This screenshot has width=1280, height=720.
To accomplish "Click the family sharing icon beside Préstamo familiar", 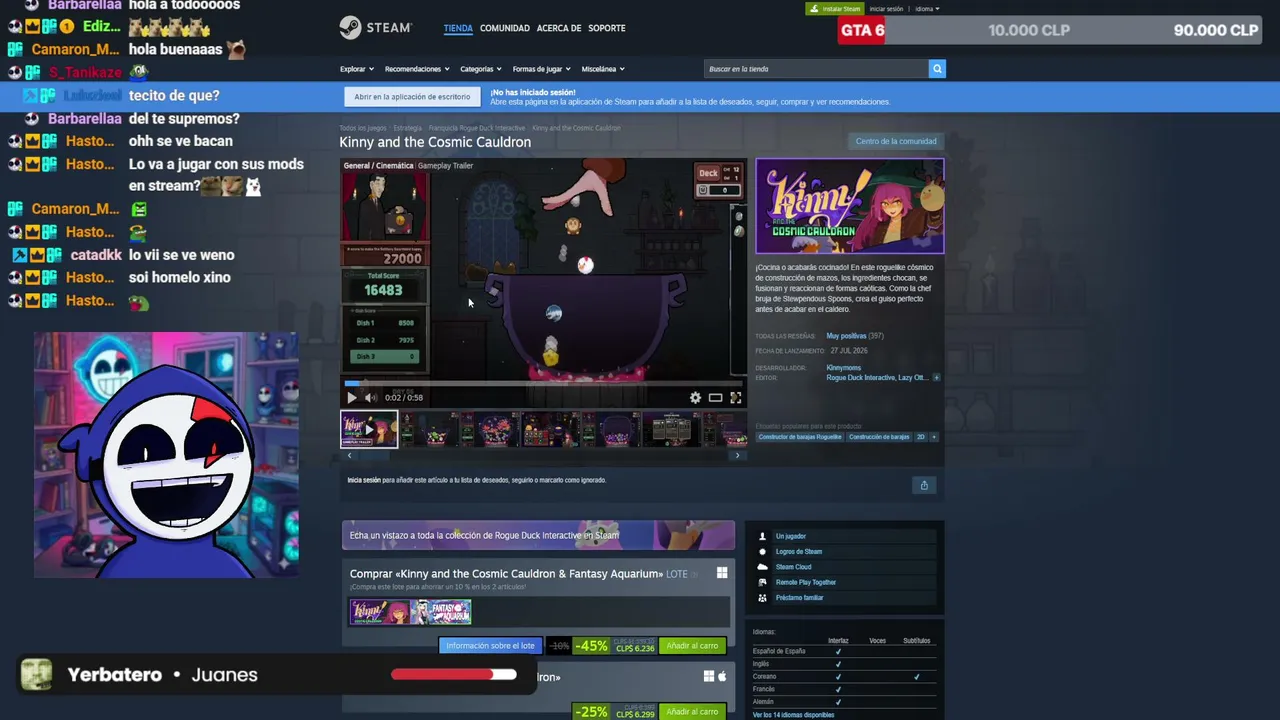I will pyautogui.click(x=763, y=598).
